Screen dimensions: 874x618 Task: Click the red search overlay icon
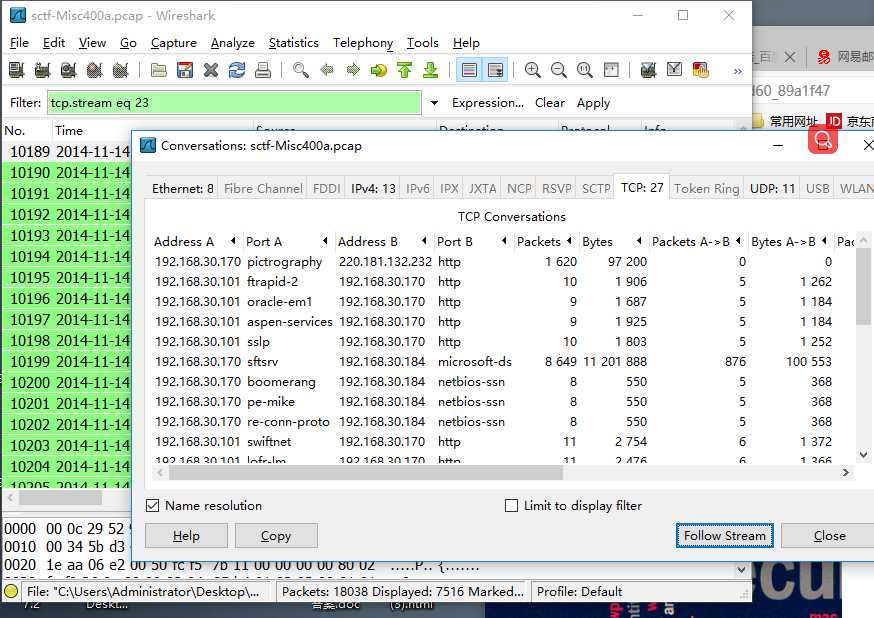click(823, 140)
